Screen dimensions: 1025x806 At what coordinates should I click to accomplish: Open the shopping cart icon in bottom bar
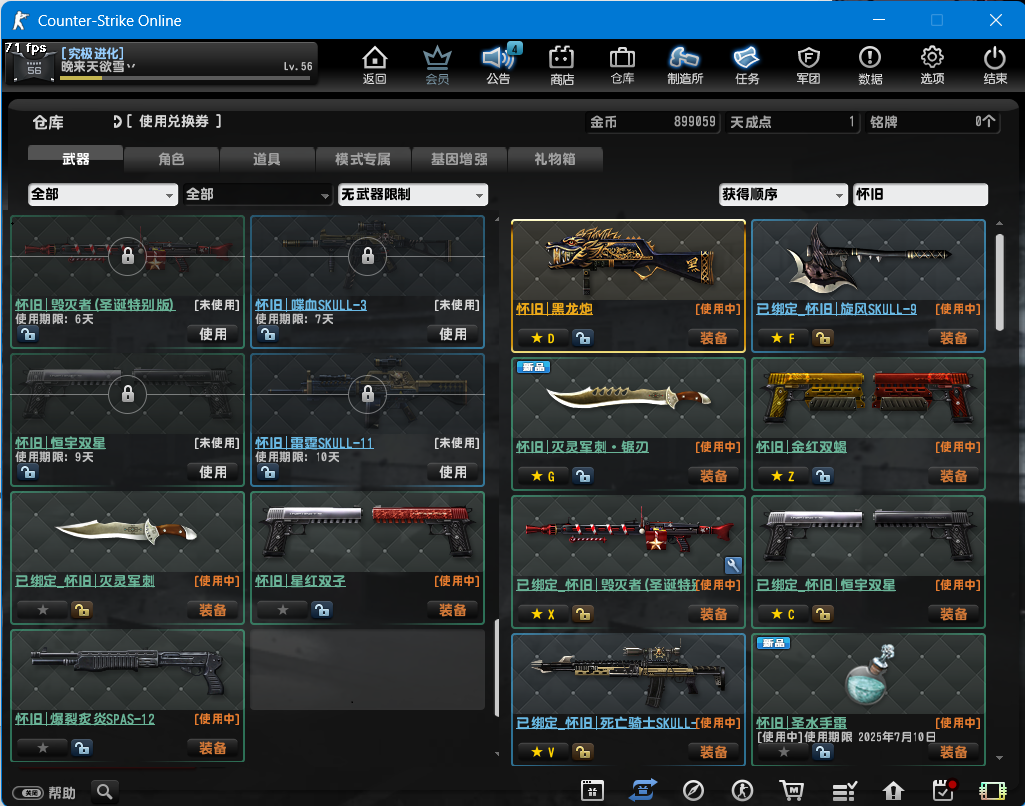point(792,790)
